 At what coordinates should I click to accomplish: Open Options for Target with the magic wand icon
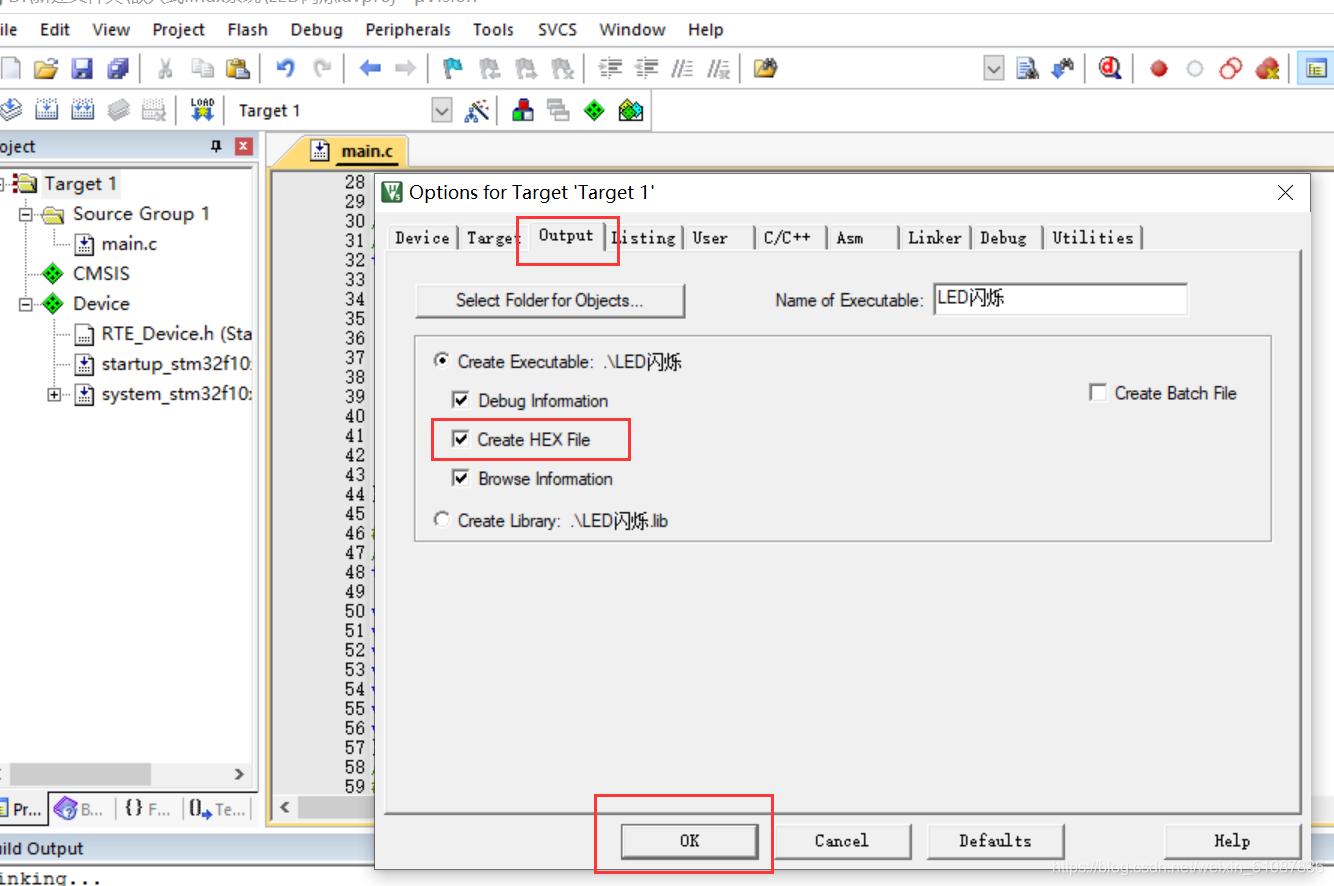(477, 110)
